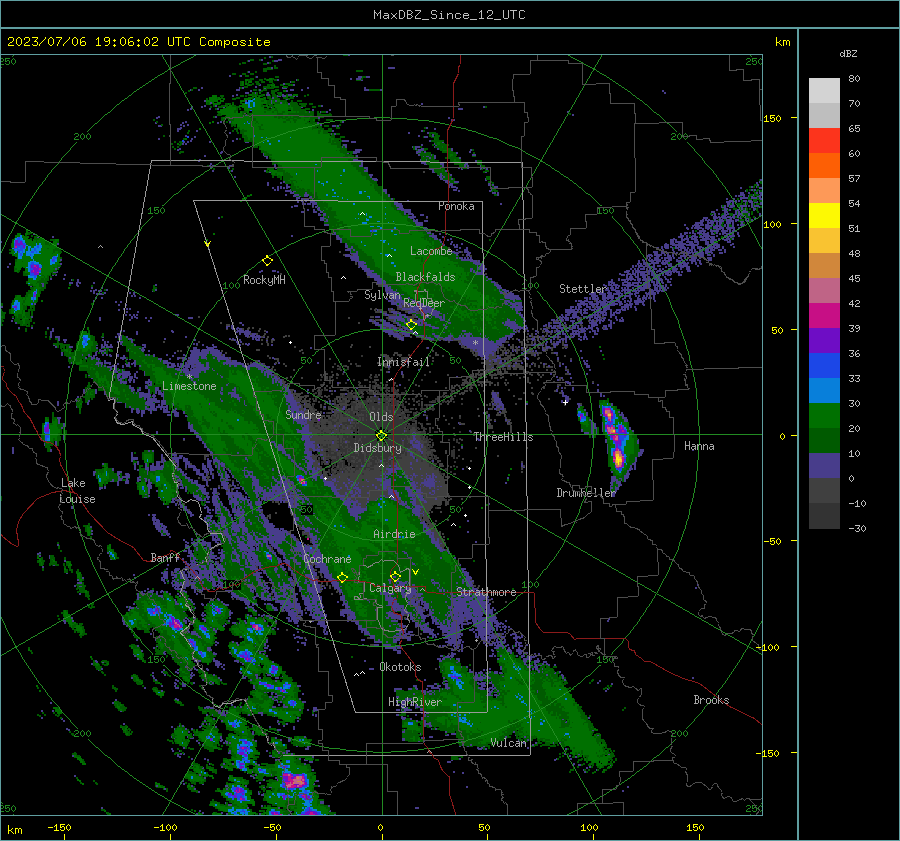Screen dimensions: 900x841
Task: Select the blue 33-36 dBZ legend swatch
Action: (x=824, y=365)
